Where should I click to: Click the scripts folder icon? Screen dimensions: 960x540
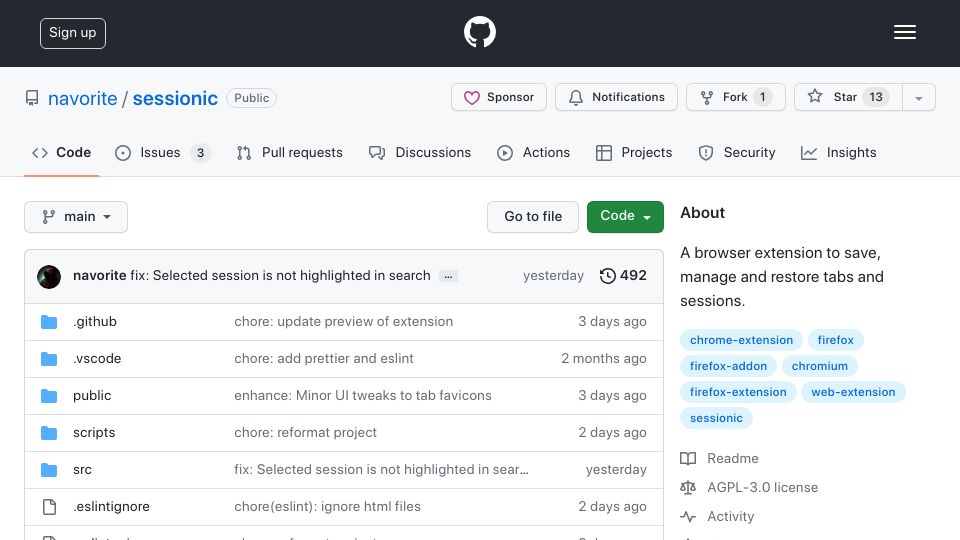tap(49, 433)
